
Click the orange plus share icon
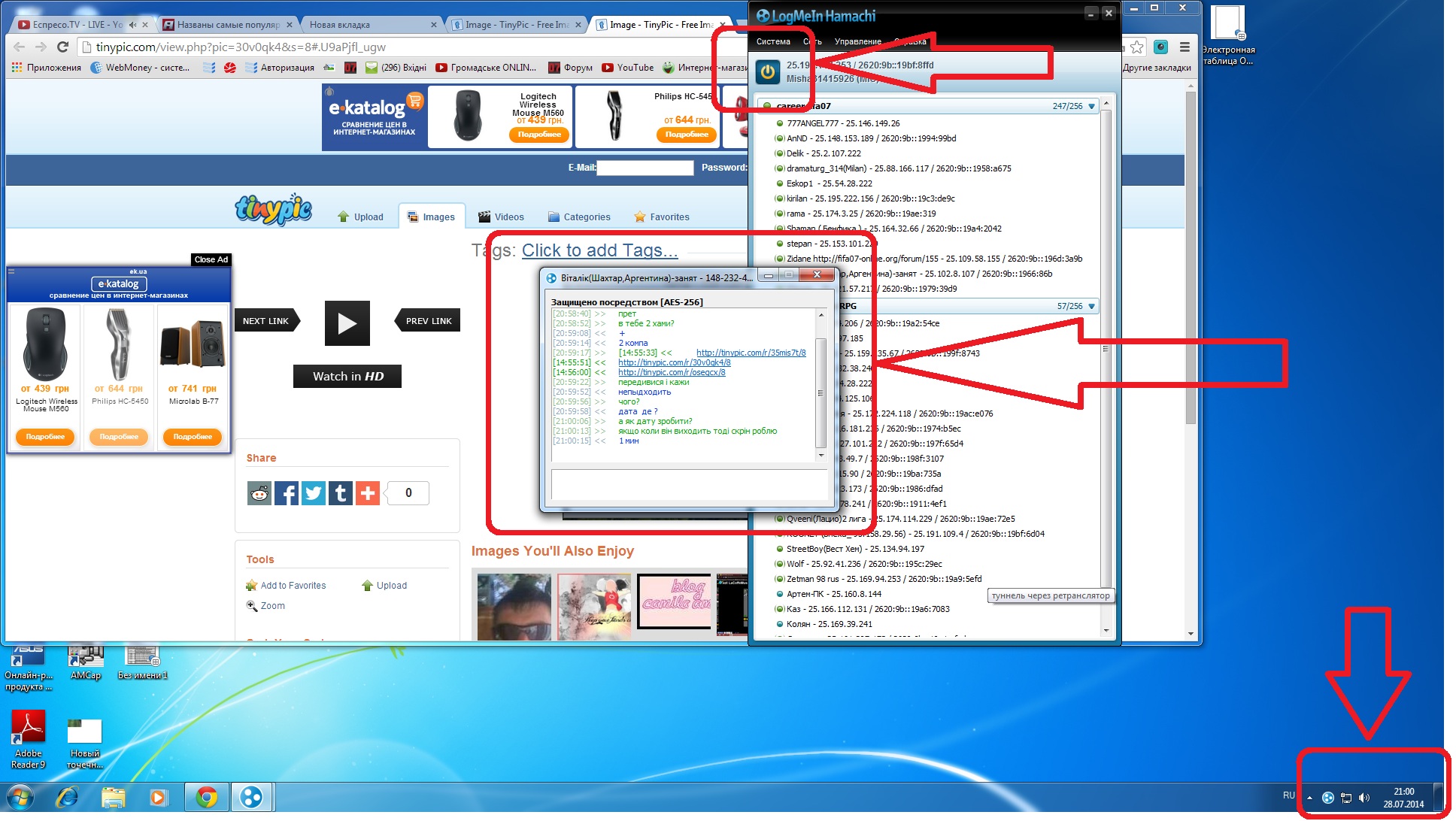pyautogui.click(x=368, y=493)
